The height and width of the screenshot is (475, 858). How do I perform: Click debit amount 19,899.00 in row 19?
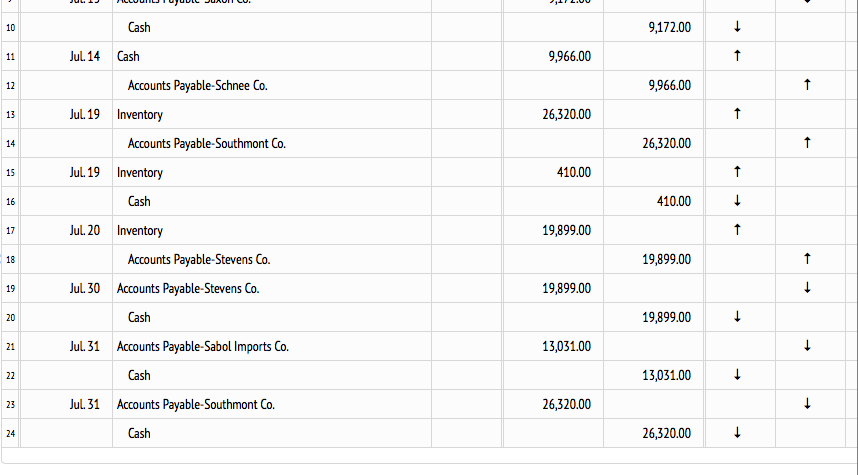(567, 288)
